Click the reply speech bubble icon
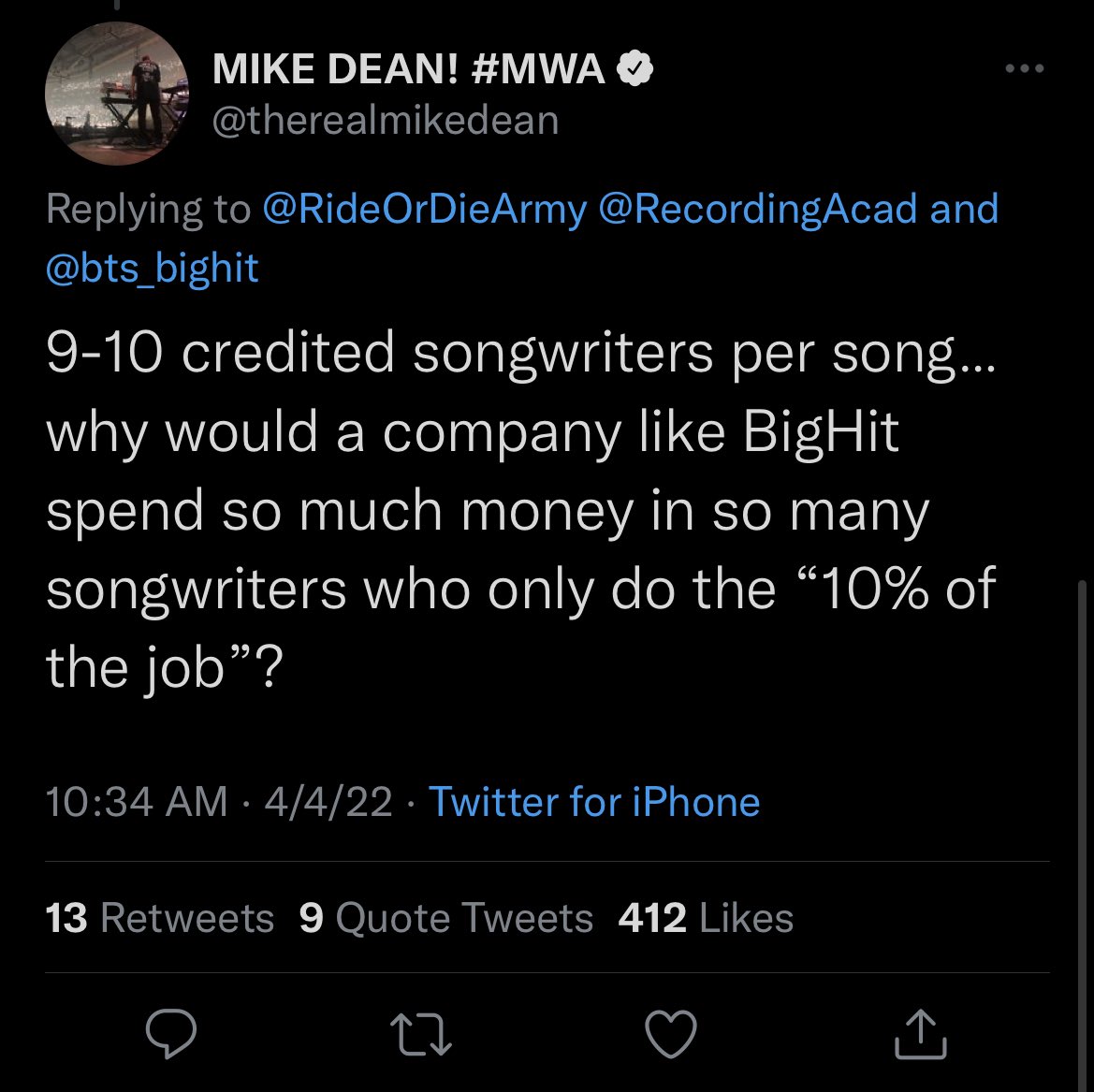This screenshot has width=1094, height=1092. tap(171, 1035)
